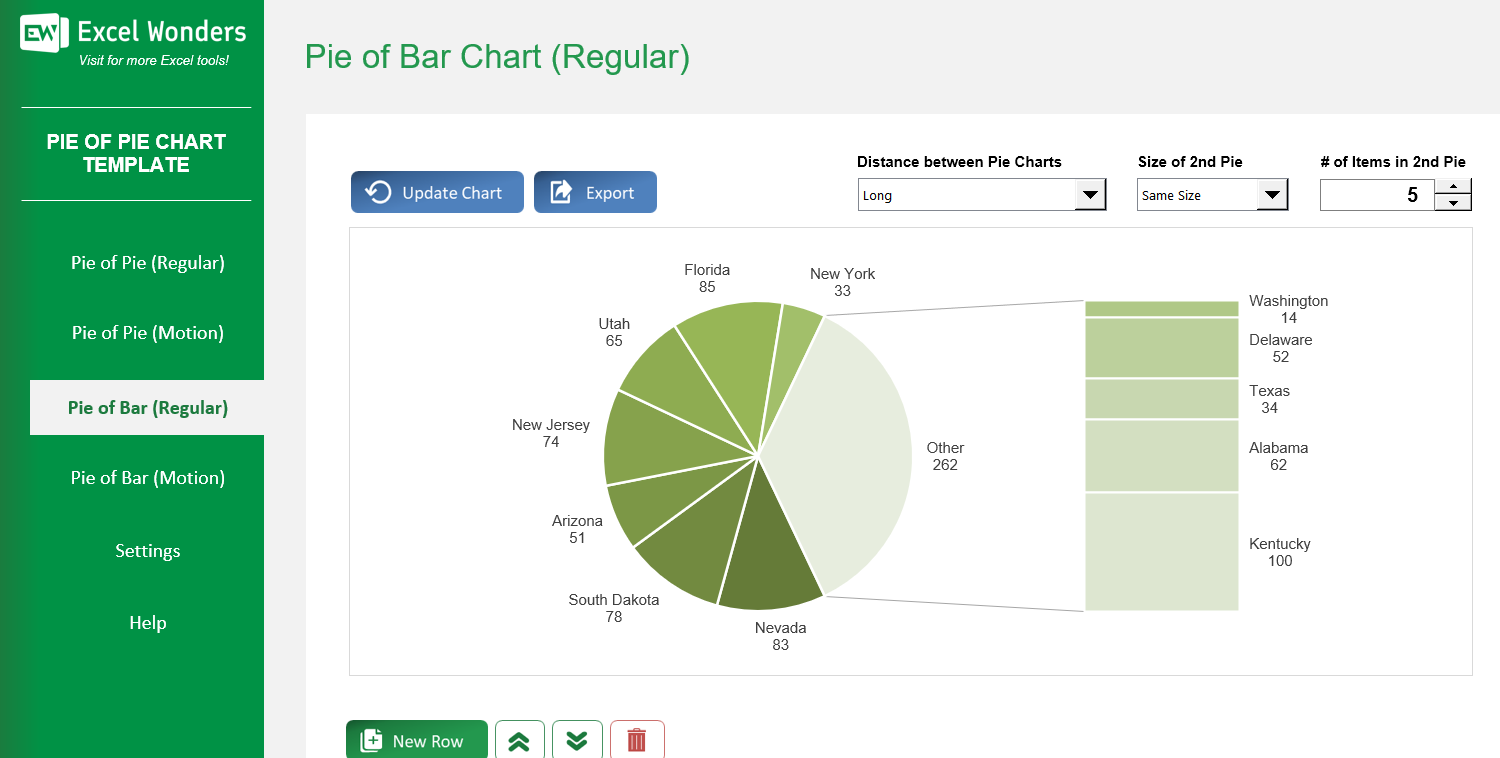Open the Size of 2nd Pie dropdown
The width and height of the screenshot is (1500, 758).
click(x=1272, y=194)
